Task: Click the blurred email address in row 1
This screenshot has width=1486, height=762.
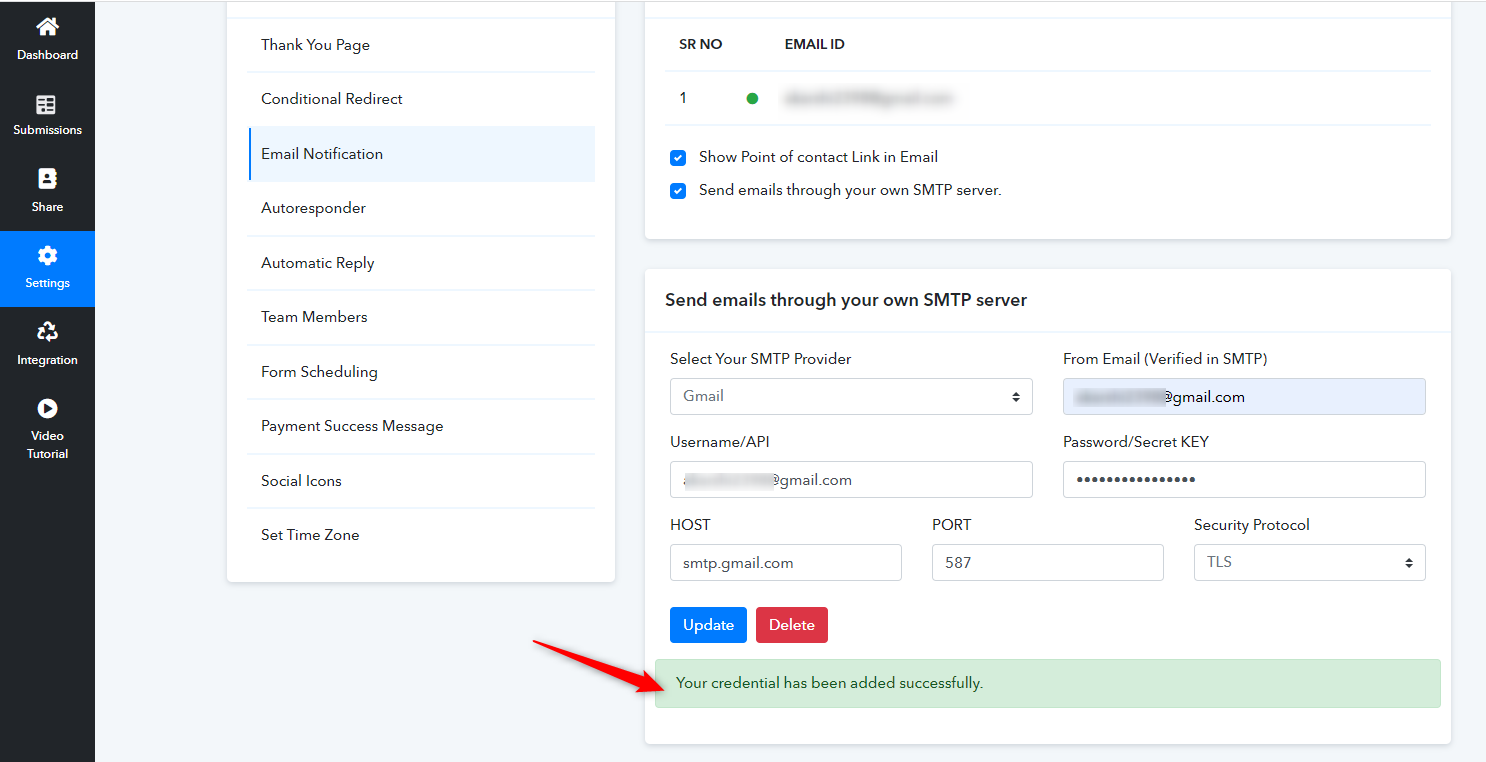Action: coord(868,98)
